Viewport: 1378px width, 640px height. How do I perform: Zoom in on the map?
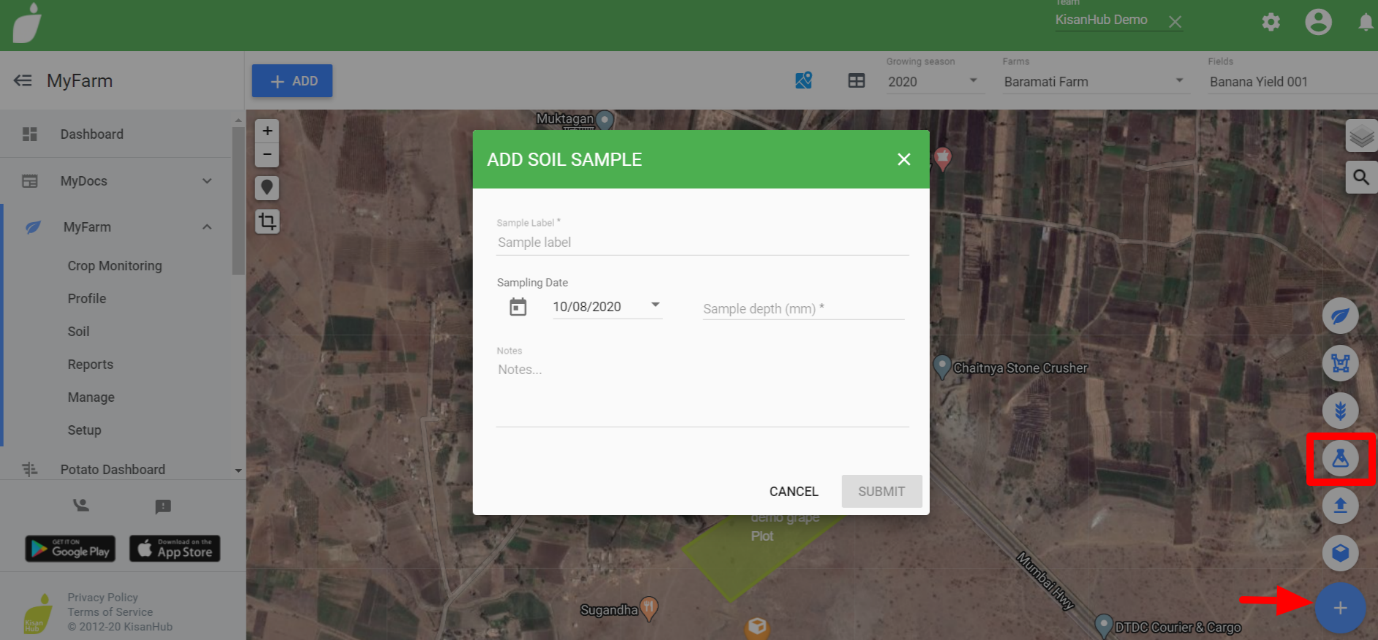pyautogui.click(x=267, y=131)
